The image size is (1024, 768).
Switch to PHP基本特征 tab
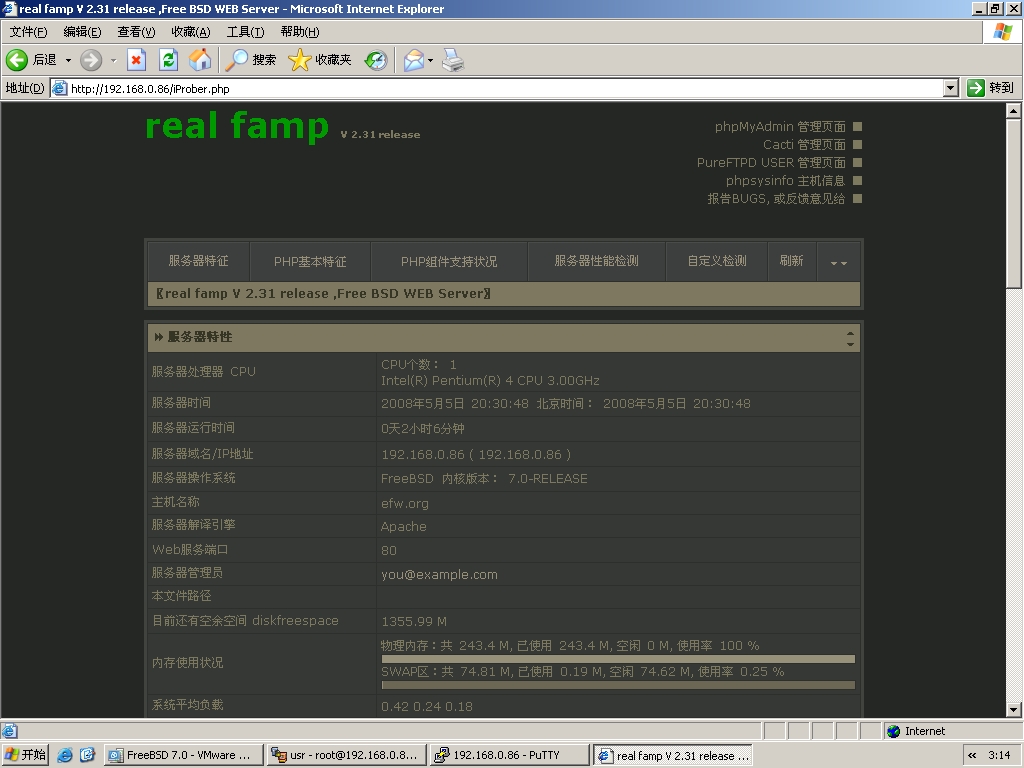coord(310,261)
